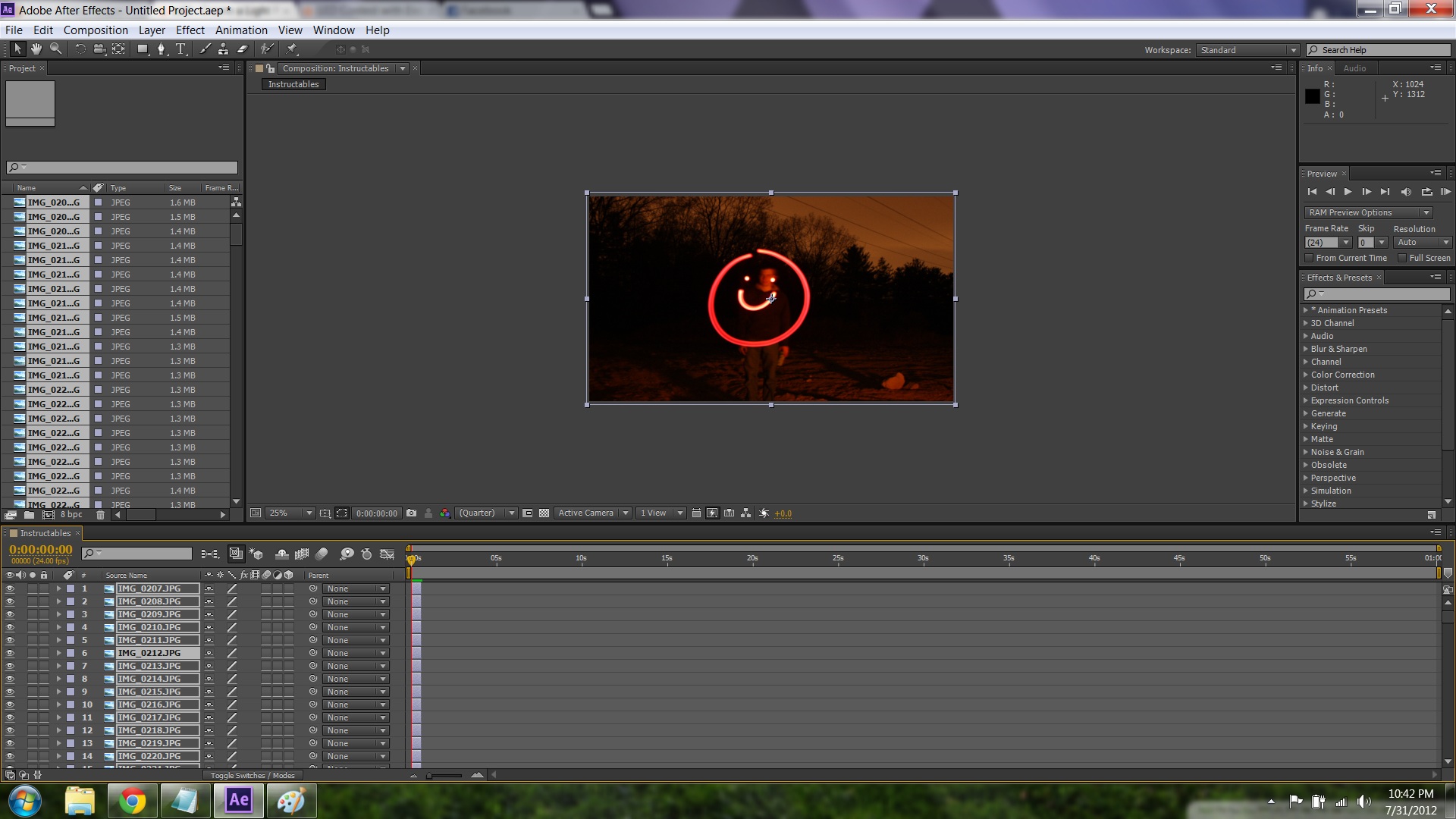Create a new folder in Project panel
Image resolution: width=1456 pixels, height=819 pixels.
[x=29, y=515]
